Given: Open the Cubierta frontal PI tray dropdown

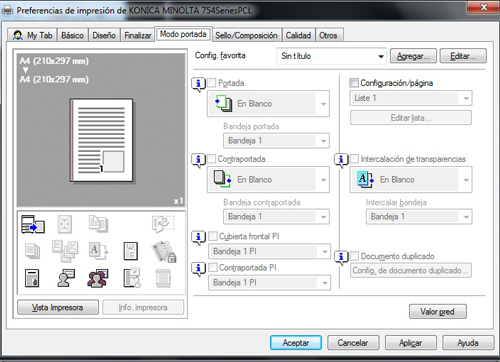Looking at the screenshot, I should [x=270, y=251].
